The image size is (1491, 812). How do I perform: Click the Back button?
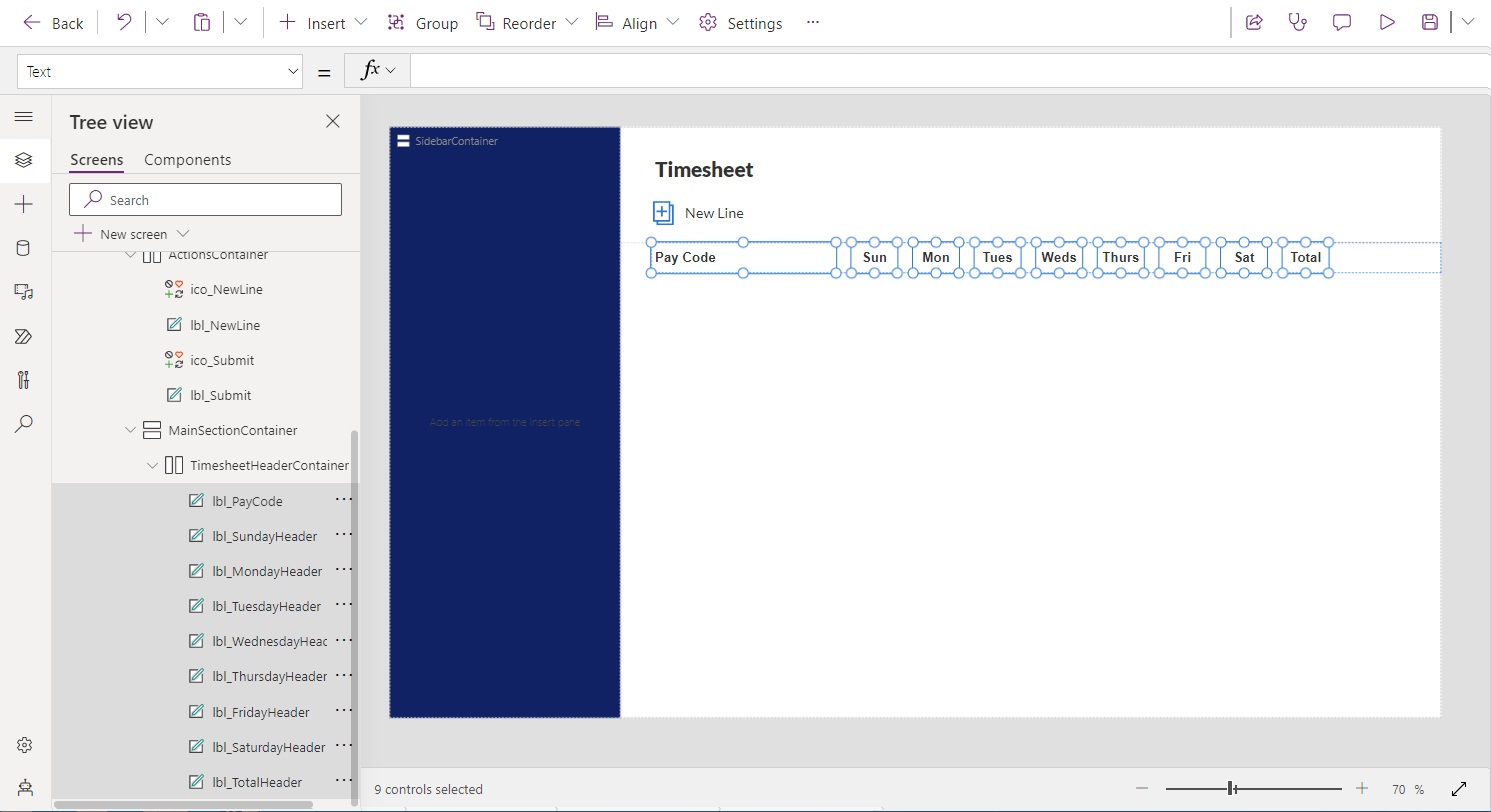coord(54,22)
